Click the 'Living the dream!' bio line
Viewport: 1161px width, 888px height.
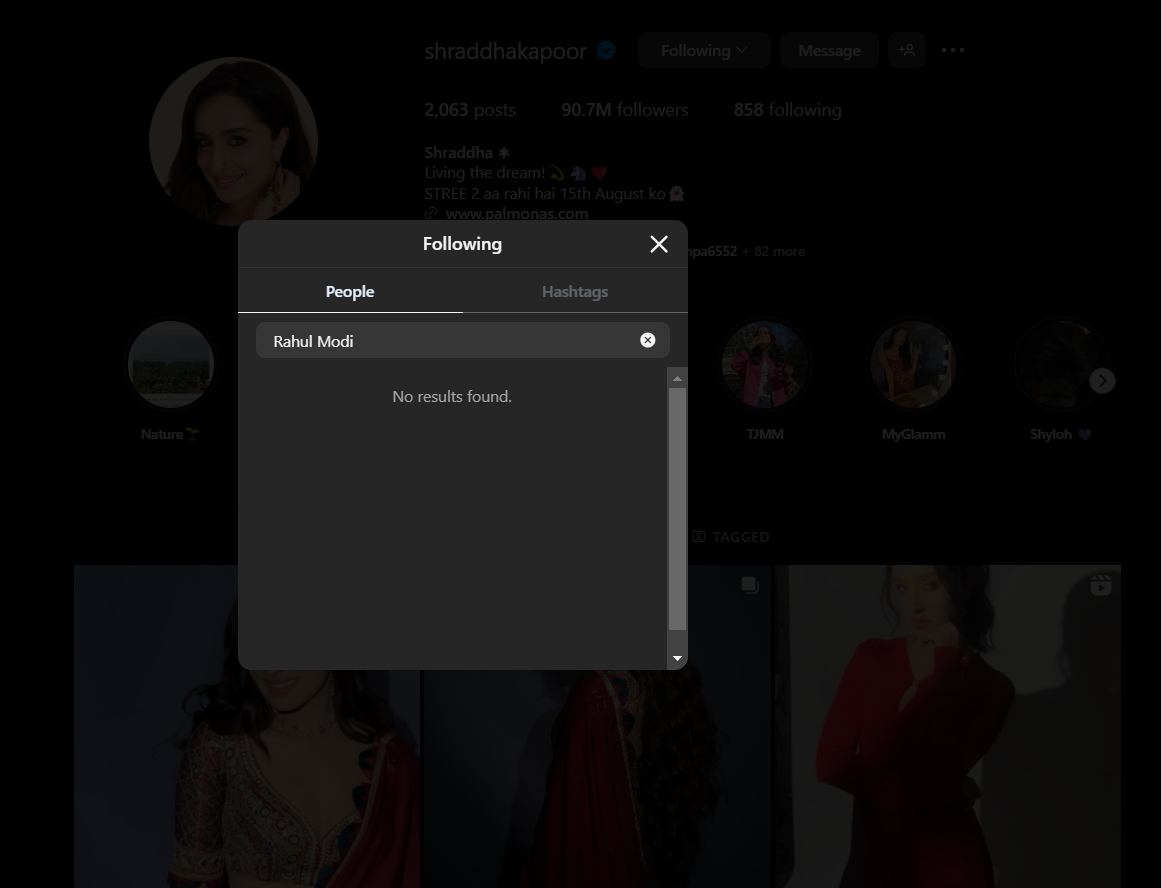coord(516,173)
